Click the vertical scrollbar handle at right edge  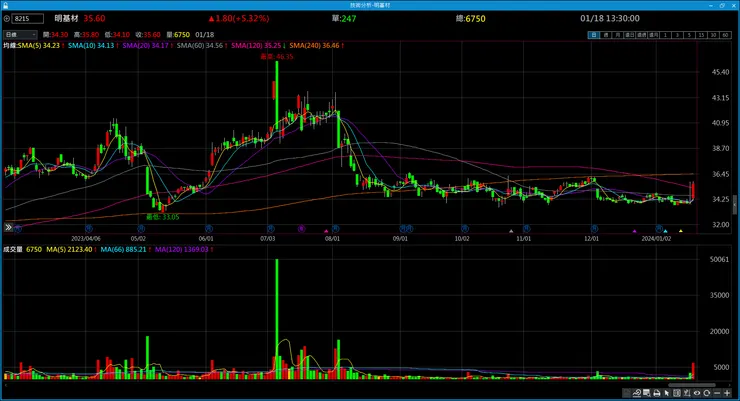(x=734, y=205)
